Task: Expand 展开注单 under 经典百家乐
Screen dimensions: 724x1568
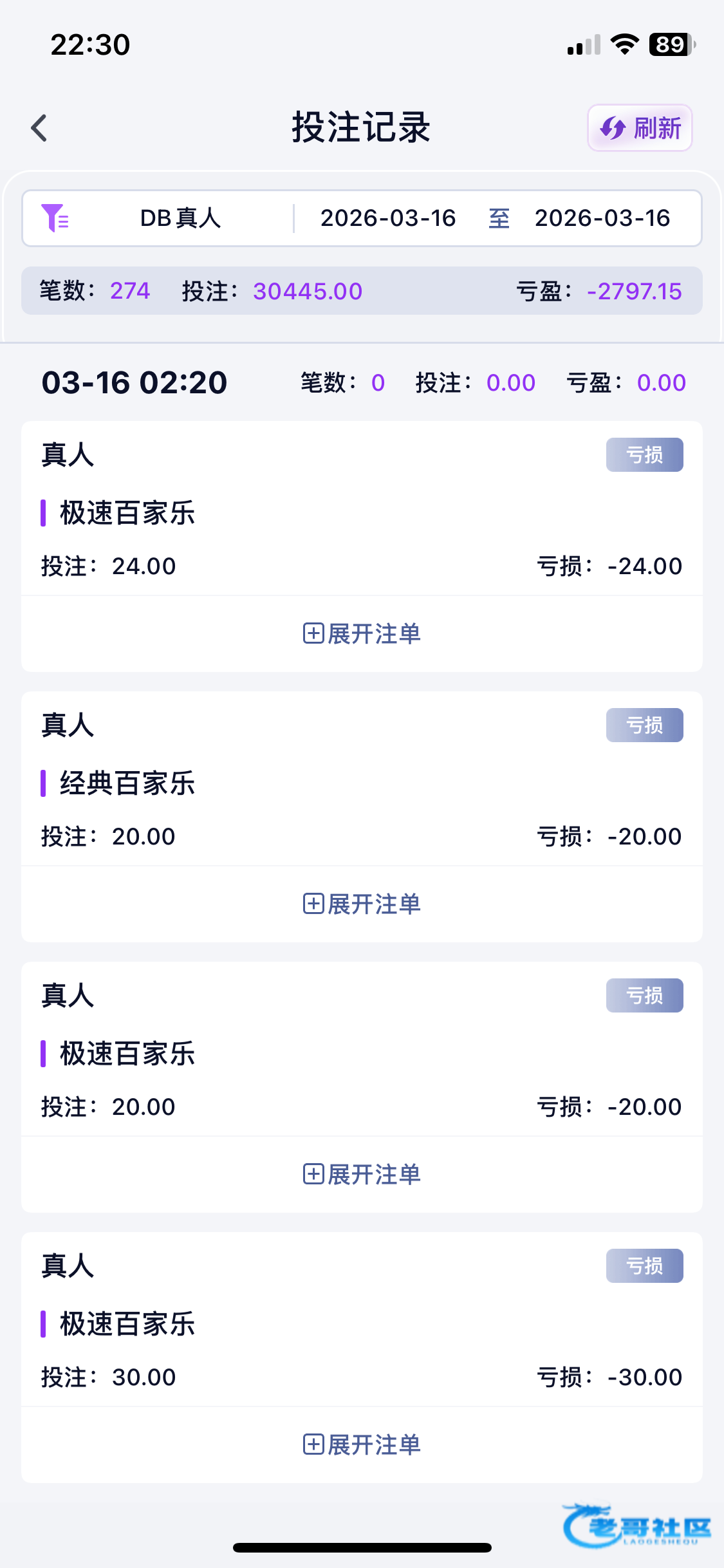Action: 373,904
